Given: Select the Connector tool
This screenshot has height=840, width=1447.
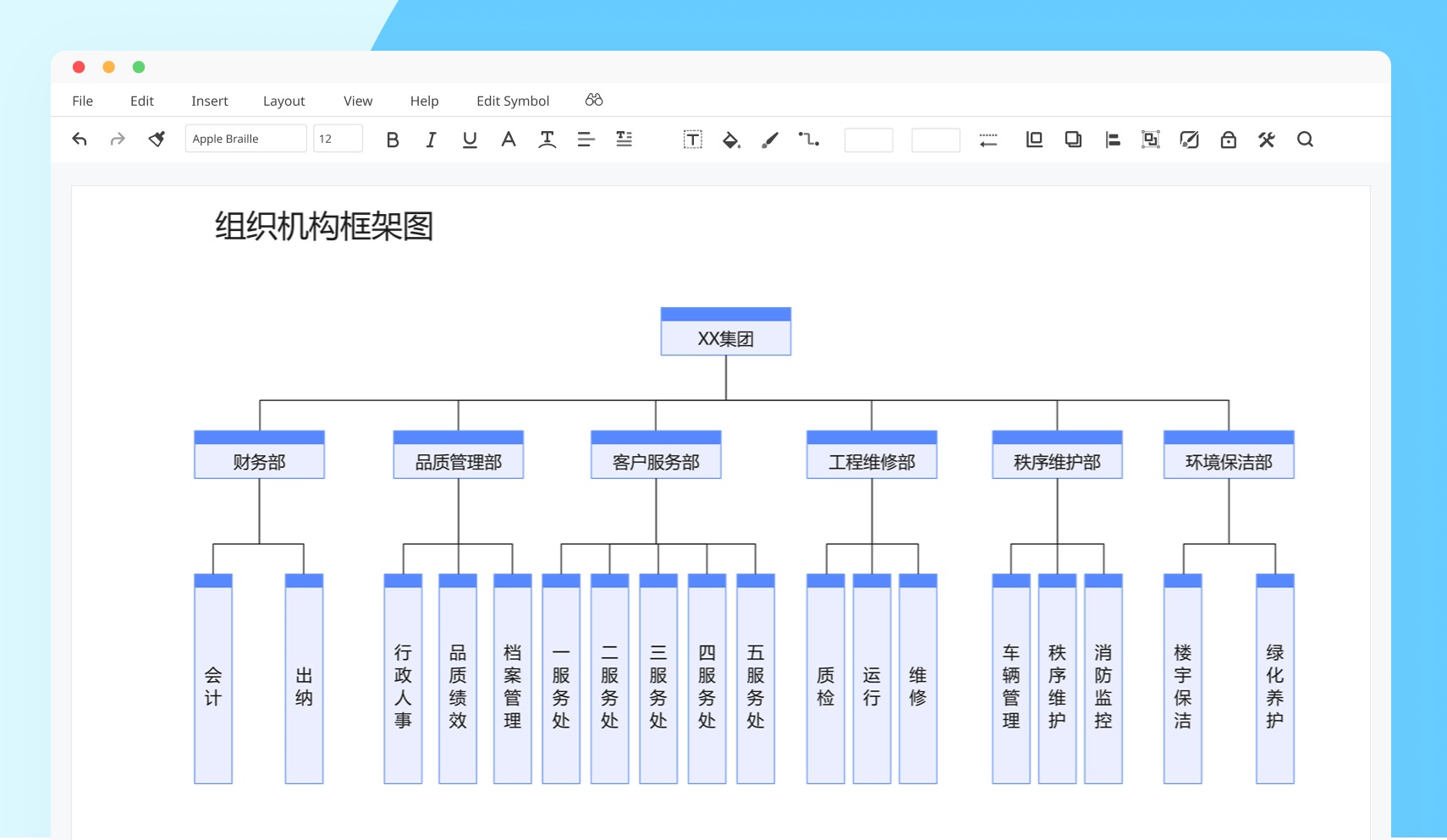Looking at the screenshot, I should (x=809, y=140).
